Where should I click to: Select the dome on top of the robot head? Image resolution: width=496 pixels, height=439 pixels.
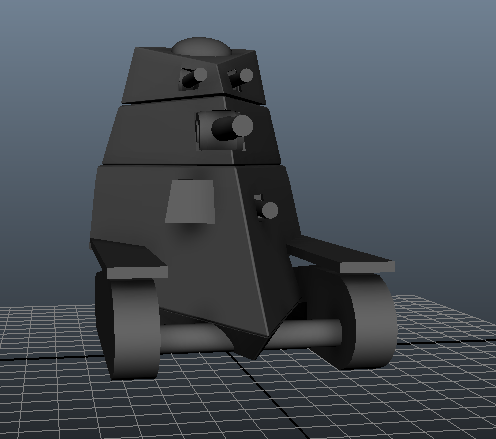(x=201, y=47)
